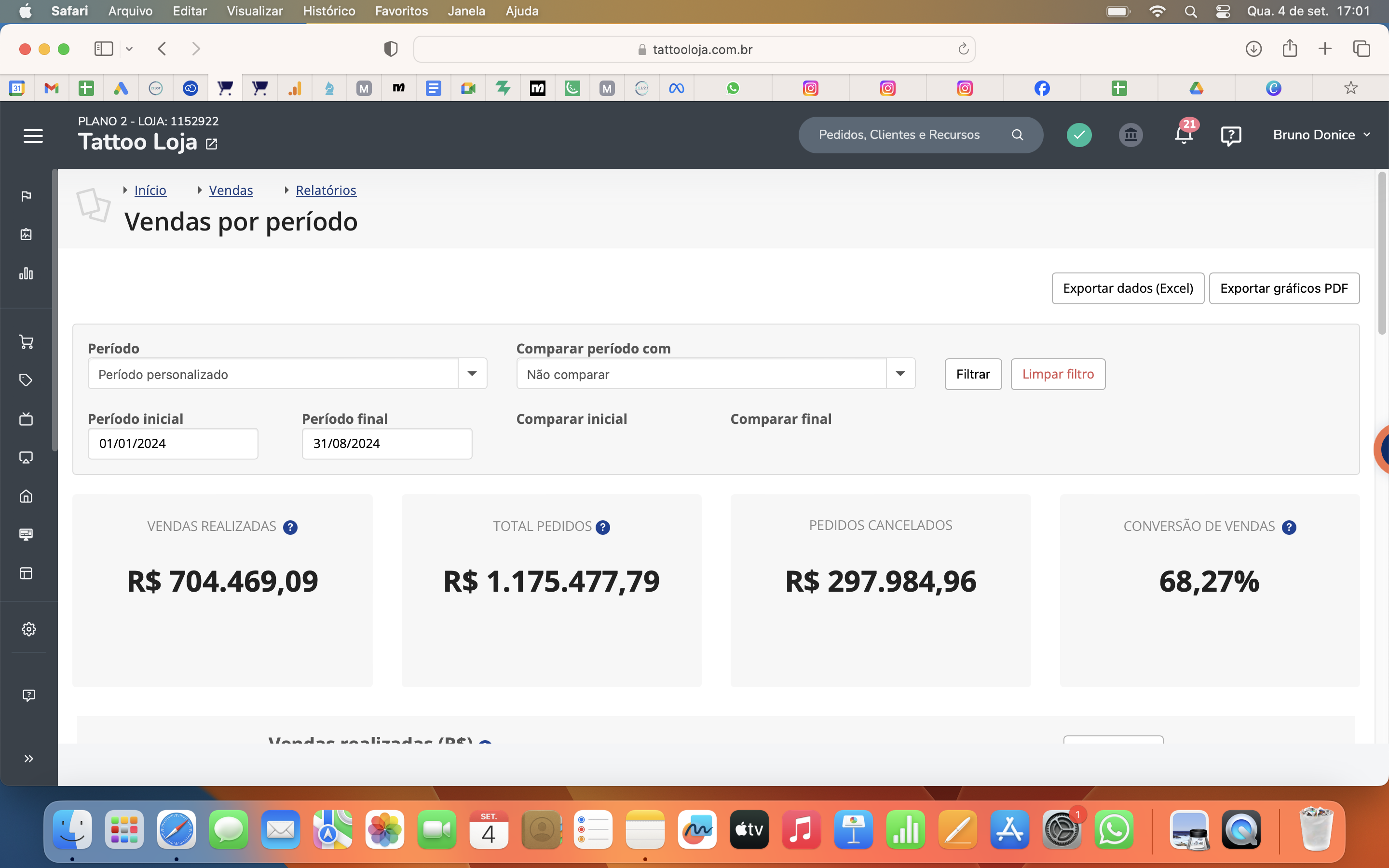Click the Filtrar button

click(973, 374)
